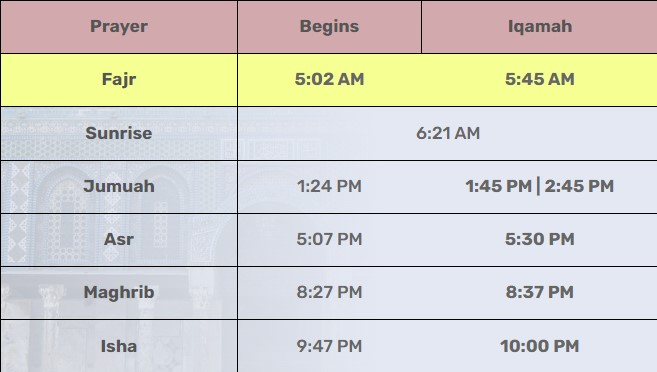Select the highlighted Fajr row label

pos(119,79)
